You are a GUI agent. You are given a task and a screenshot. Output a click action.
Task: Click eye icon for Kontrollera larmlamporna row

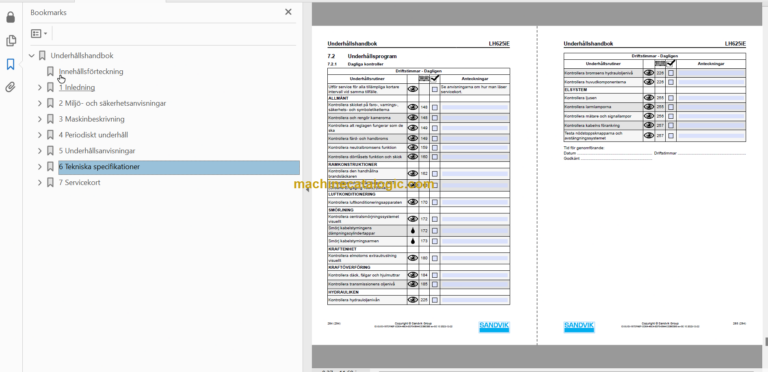coord(649,107)
